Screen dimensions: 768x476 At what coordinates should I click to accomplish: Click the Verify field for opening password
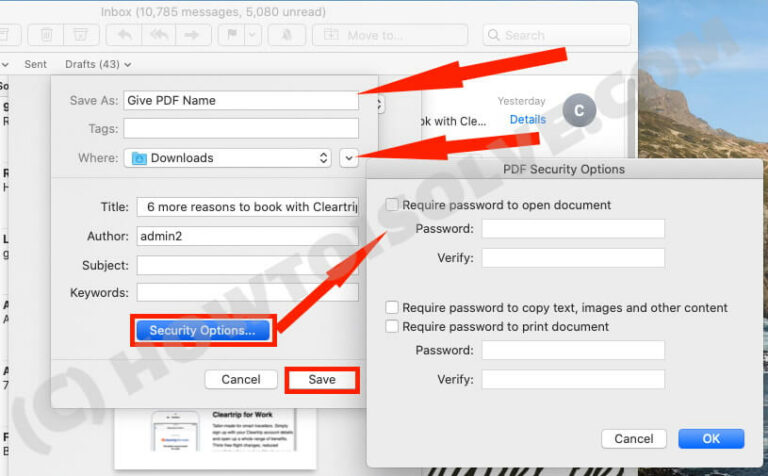573,258
